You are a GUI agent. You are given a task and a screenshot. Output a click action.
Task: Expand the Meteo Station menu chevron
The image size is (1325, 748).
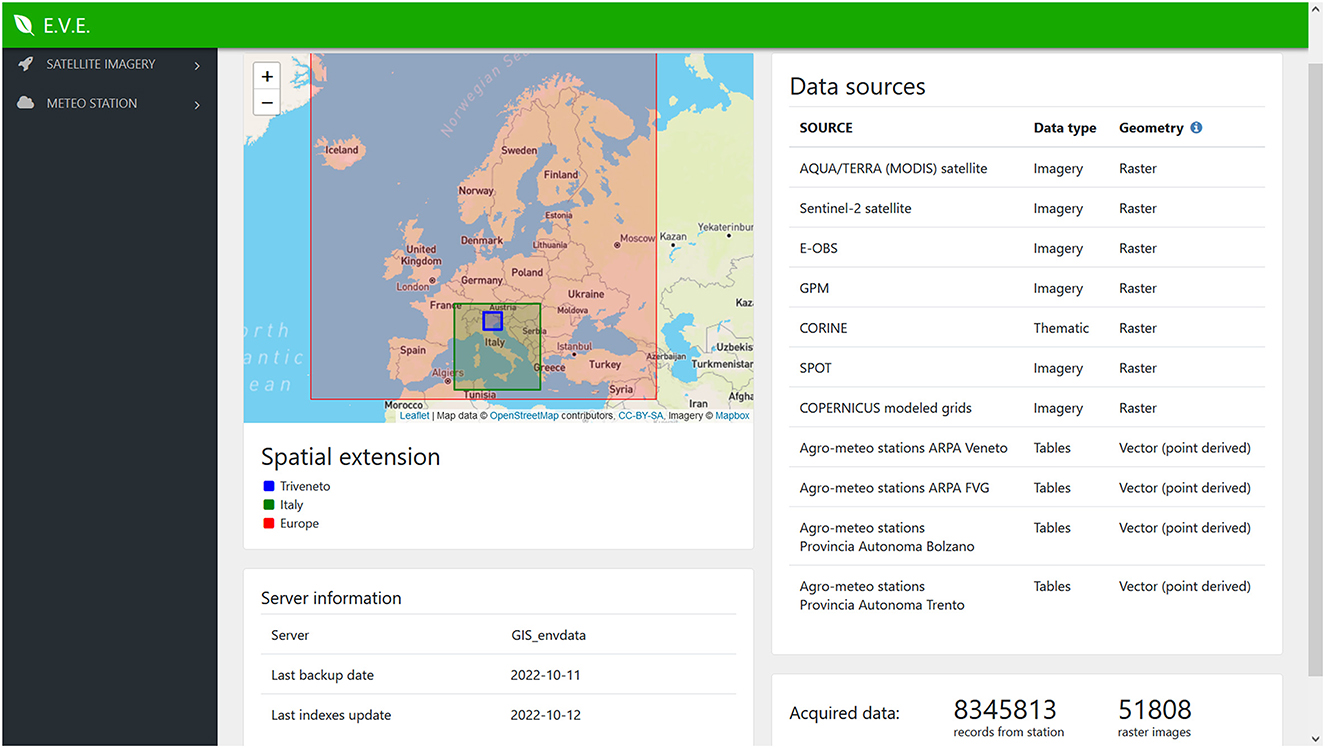click(x=197, y=105)
